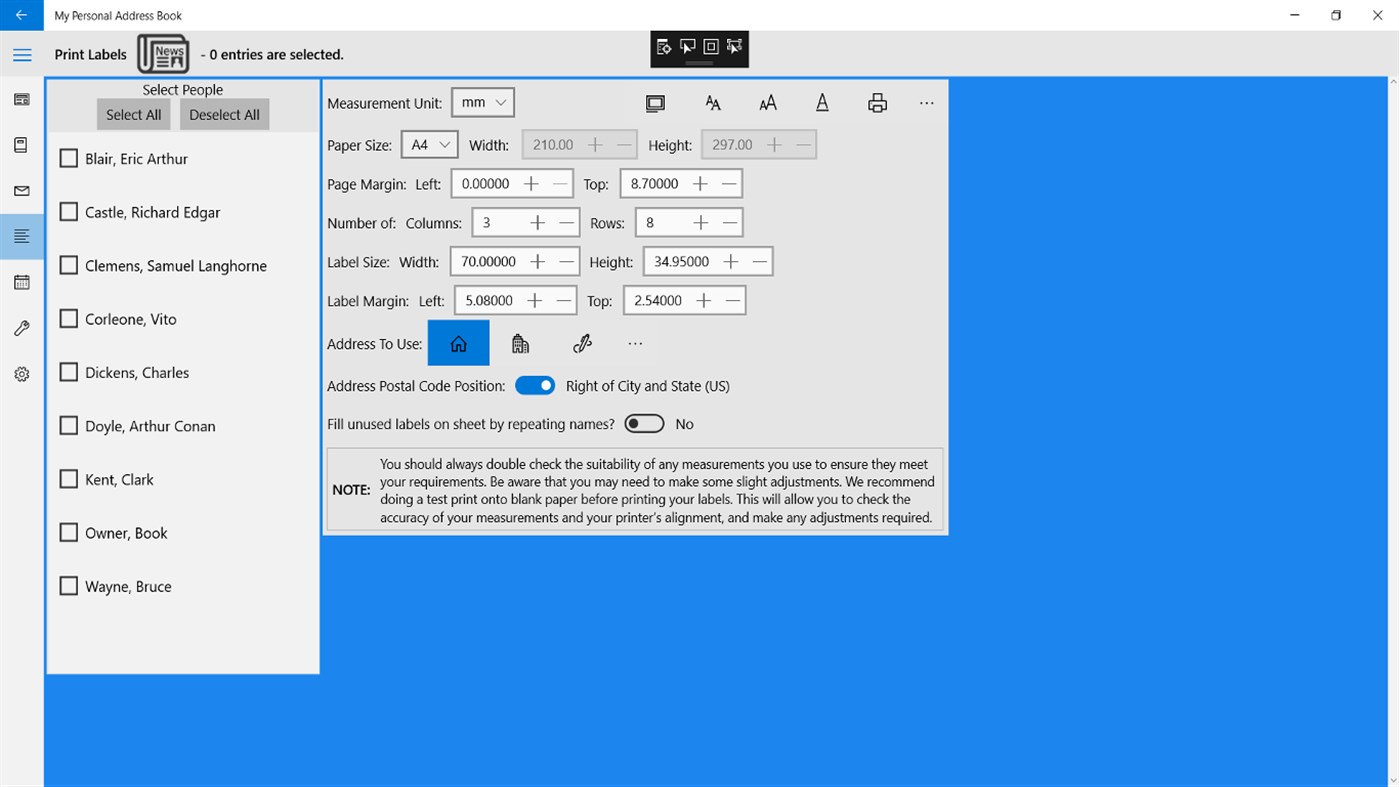Check the checkbox next to Kent, Clark
This screenshot has width=1399, height=787.
pyautogui.click(x=68, y=478)
